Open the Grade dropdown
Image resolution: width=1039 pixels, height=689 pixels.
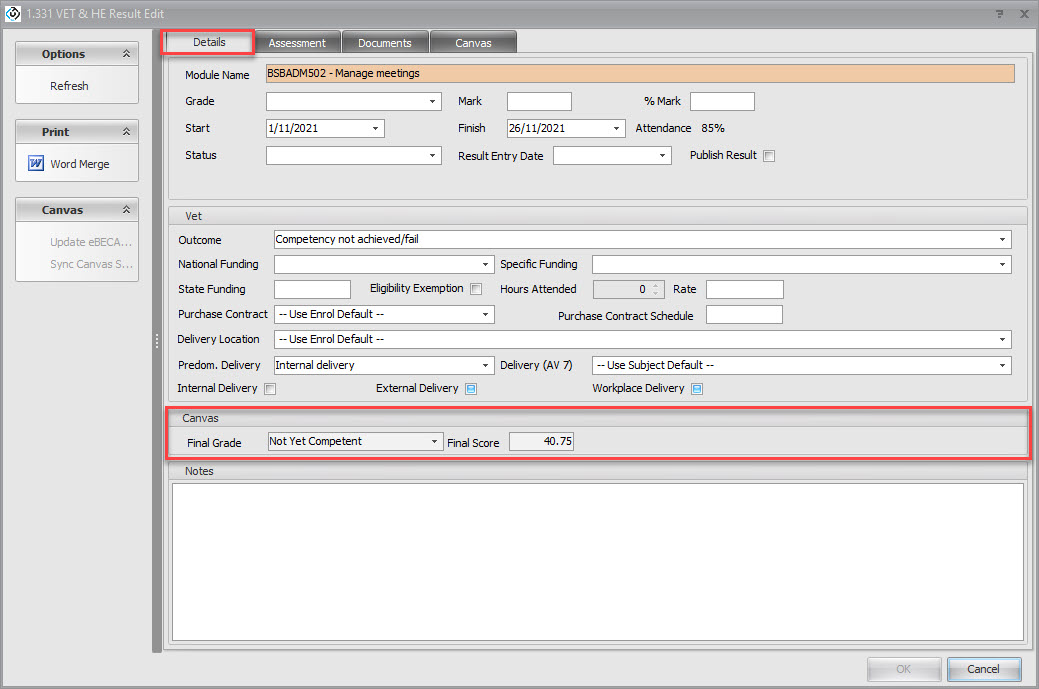433,102
